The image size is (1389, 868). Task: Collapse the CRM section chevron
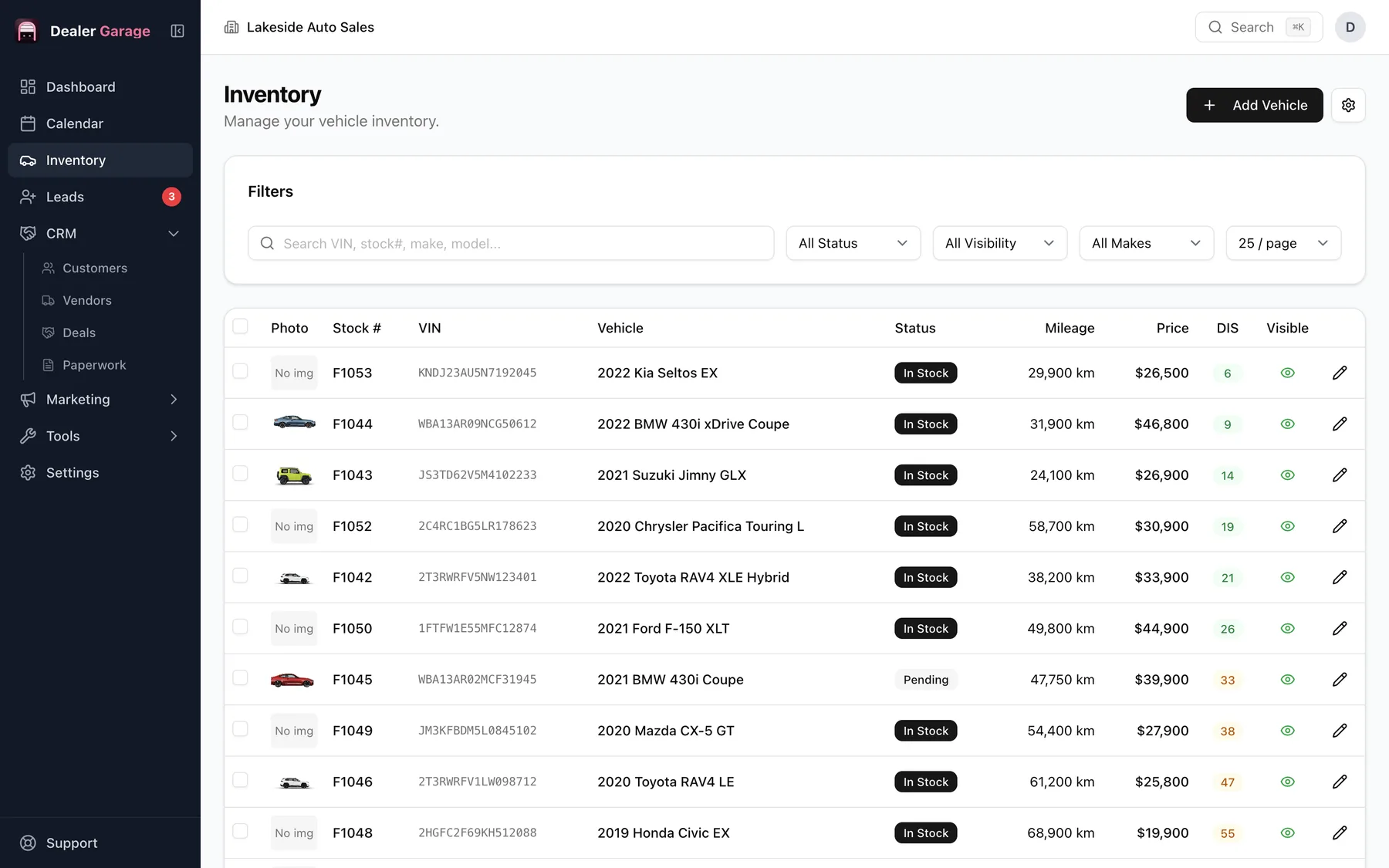click(174, 234)
